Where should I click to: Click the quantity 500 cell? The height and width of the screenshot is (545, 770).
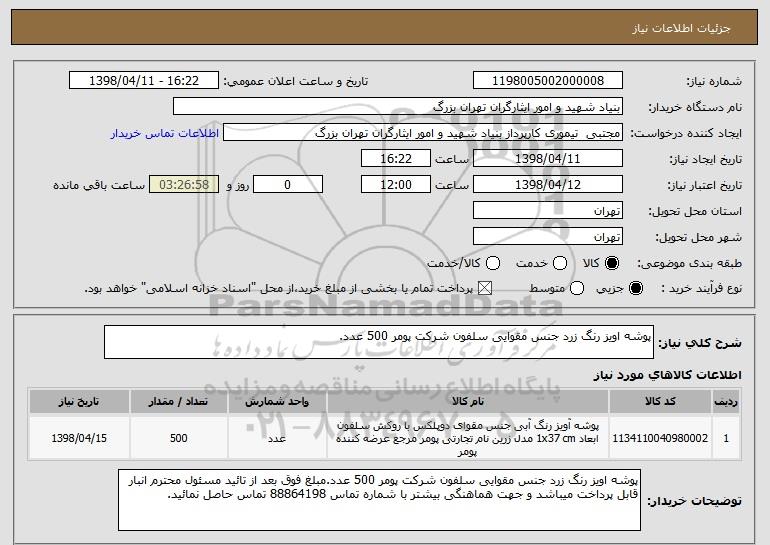(178, 438)
